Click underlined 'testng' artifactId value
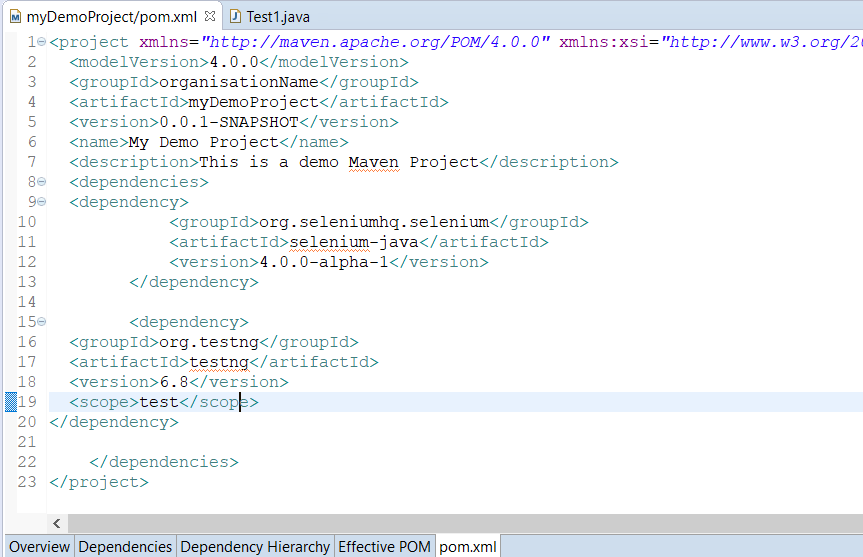The height and width of the screenshot is (557, 863). tap(219, 362)
